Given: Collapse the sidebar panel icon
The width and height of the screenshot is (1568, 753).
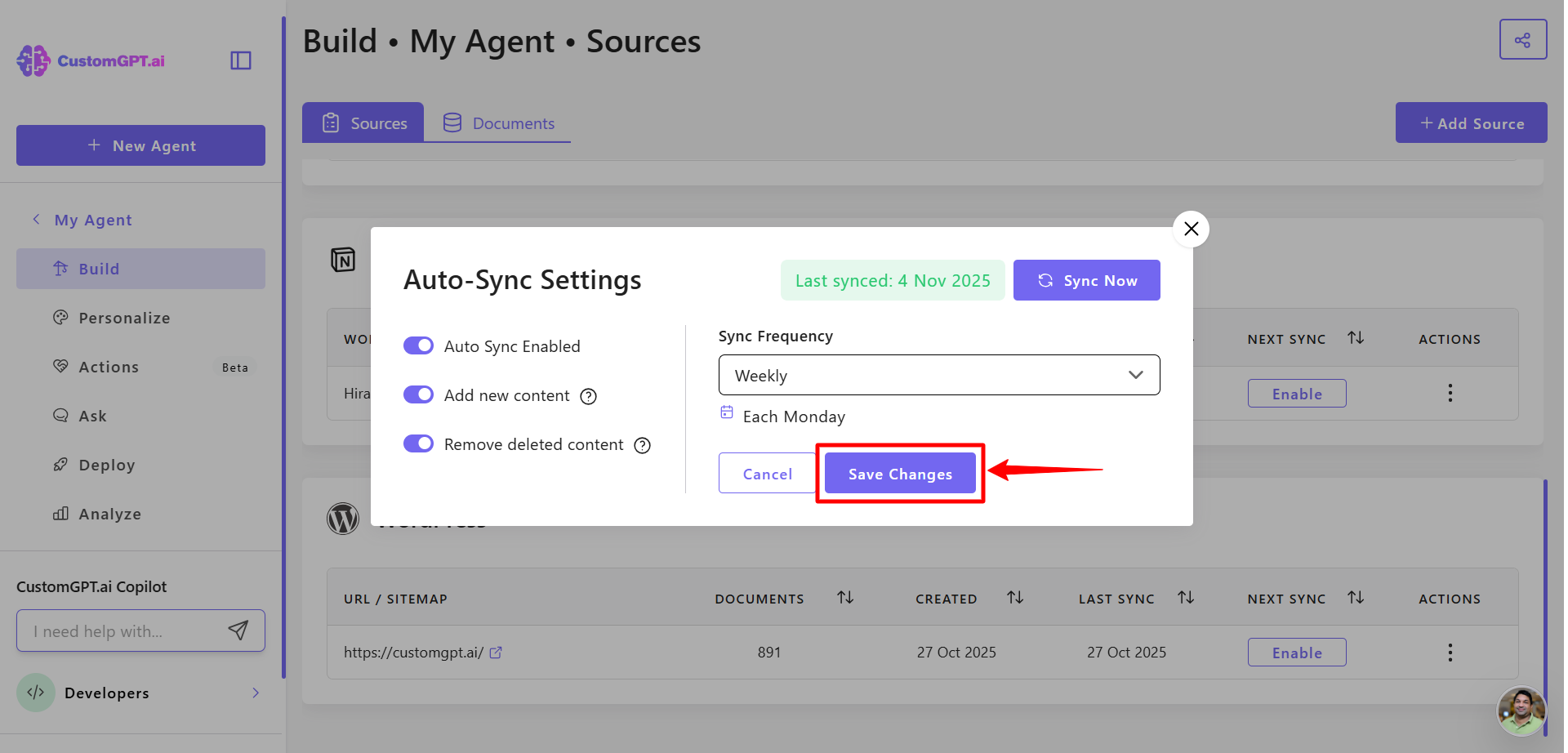Looking at the screenshot, I should (241, 60).
